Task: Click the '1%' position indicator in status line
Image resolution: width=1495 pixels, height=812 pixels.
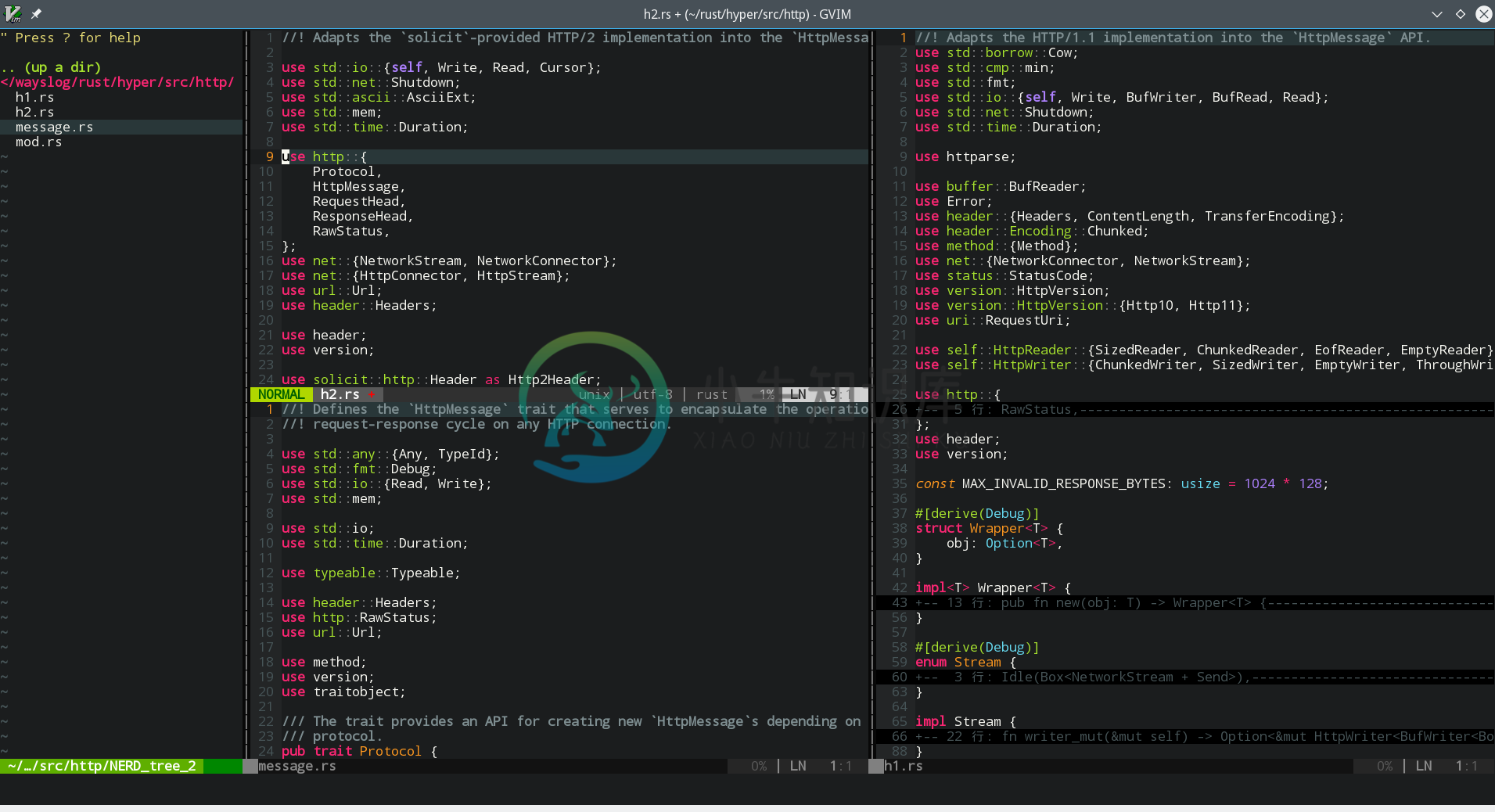Action: [767, 394]
